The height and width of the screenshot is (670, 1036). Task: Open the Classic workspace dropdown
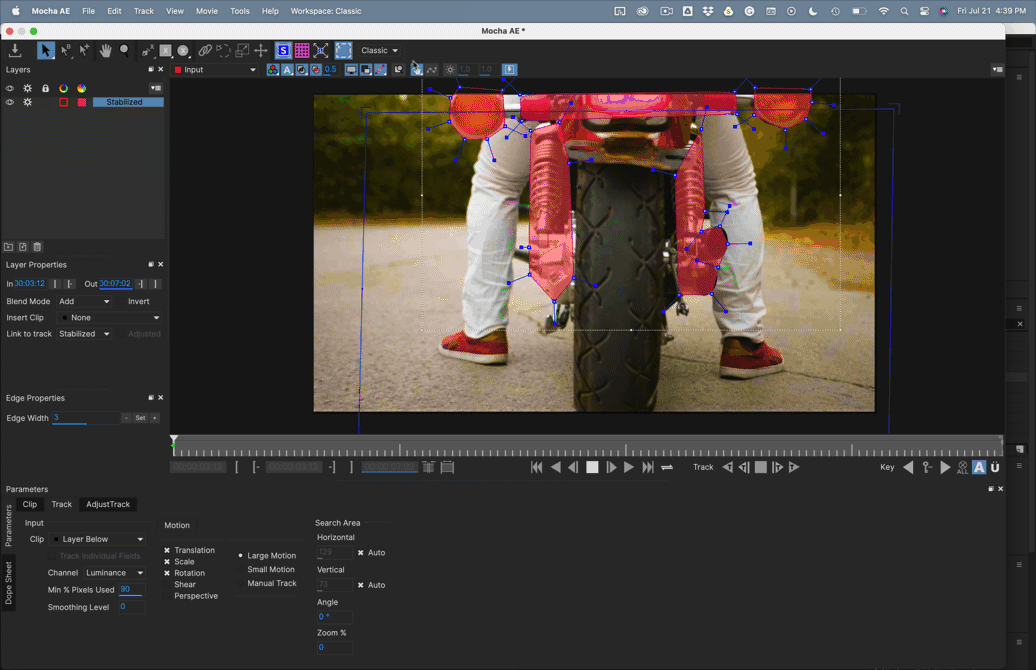point(379,50)
